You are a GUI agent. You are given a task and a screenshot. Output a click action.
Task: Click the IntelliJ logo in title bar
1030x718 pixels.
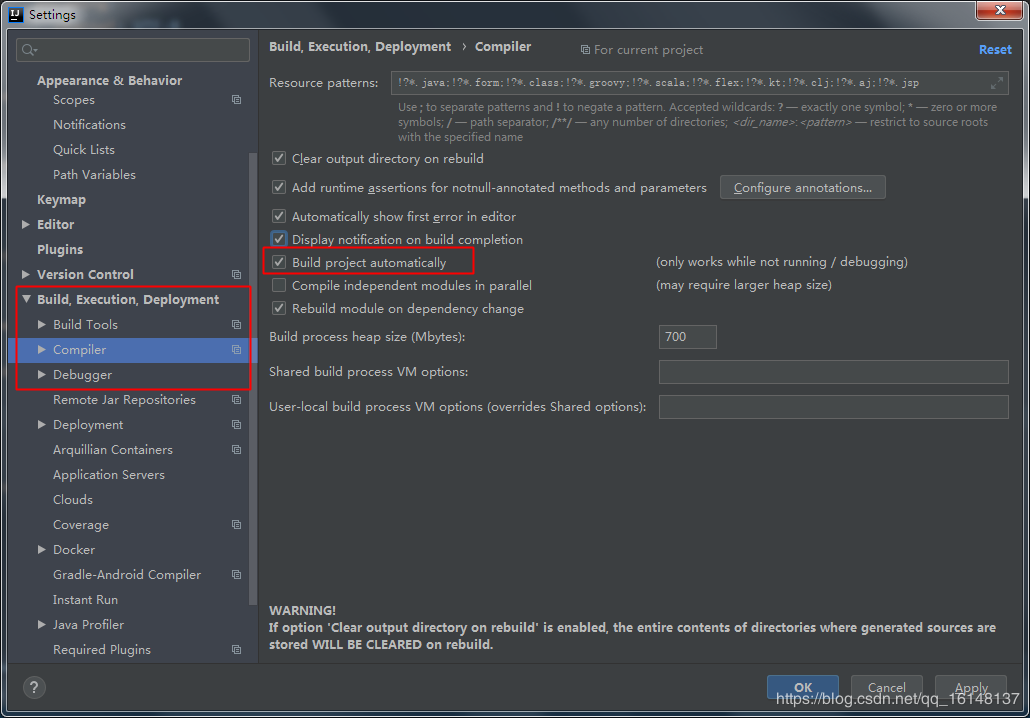pos(15,14)
